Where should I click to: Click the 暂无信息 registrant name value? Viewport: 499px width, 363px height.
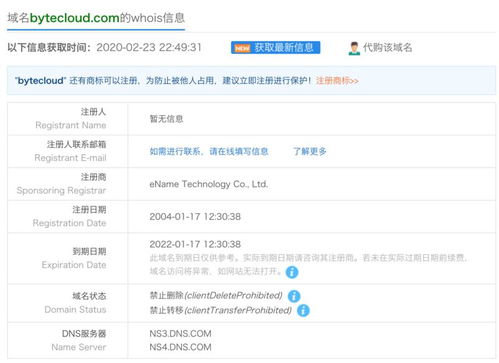click(x=166, y=119)
